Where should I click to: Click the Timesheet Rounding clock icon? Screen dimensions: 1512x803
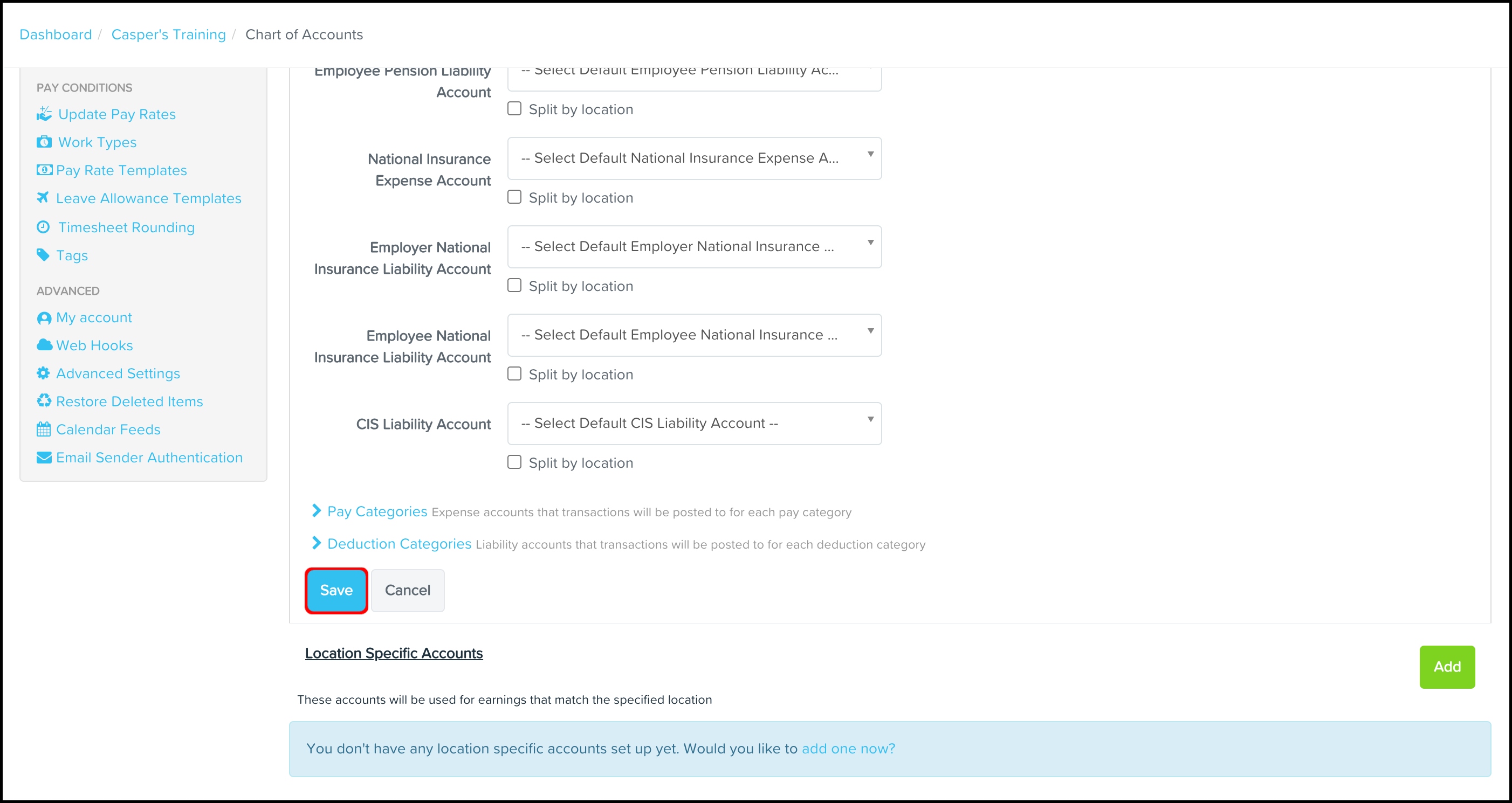(x=44, y=227)
